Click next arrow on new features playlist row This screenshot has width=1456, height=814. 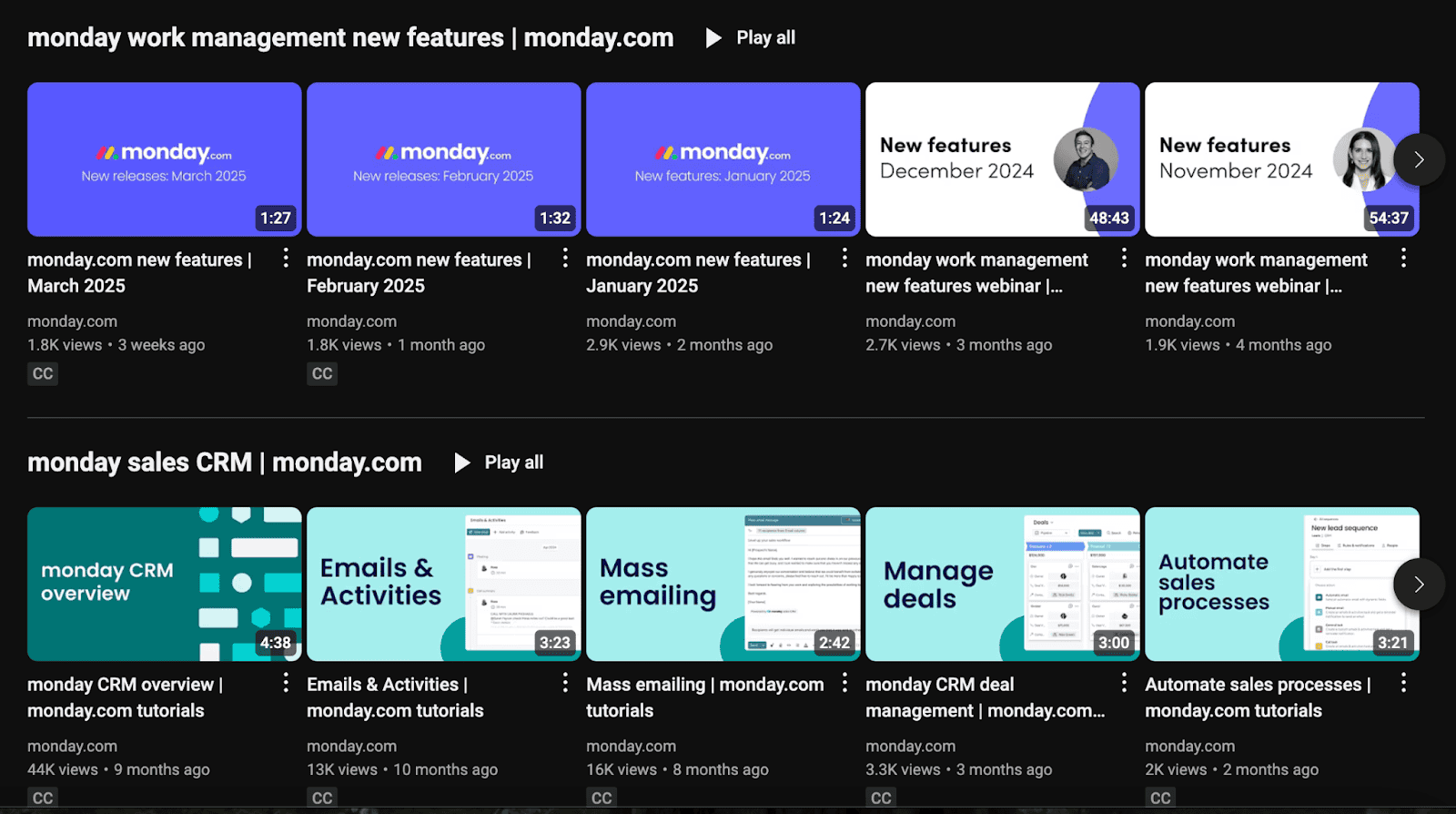pos(1419,159)
